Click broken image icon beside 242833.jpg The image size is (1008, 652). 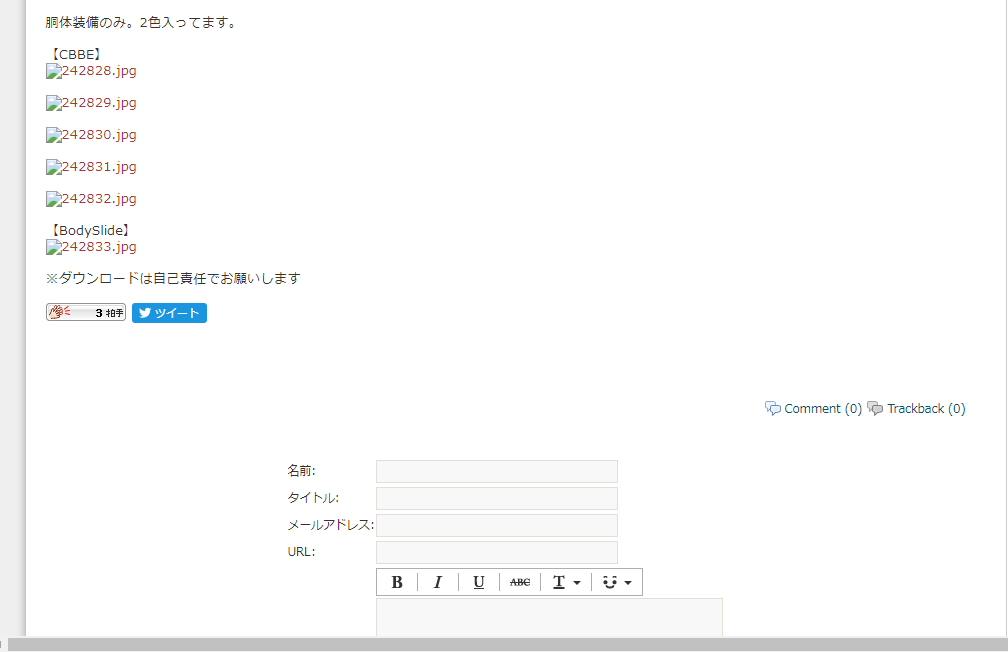pos(53,248)
